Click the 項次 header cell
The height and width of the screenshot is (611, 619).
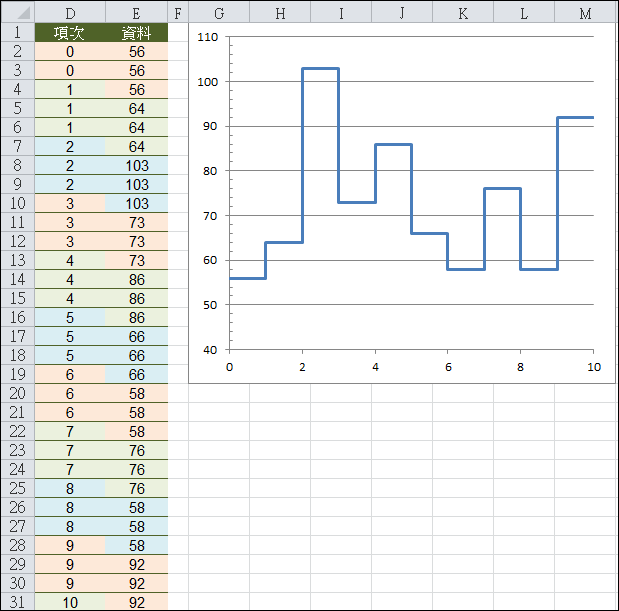pos(70,32)
